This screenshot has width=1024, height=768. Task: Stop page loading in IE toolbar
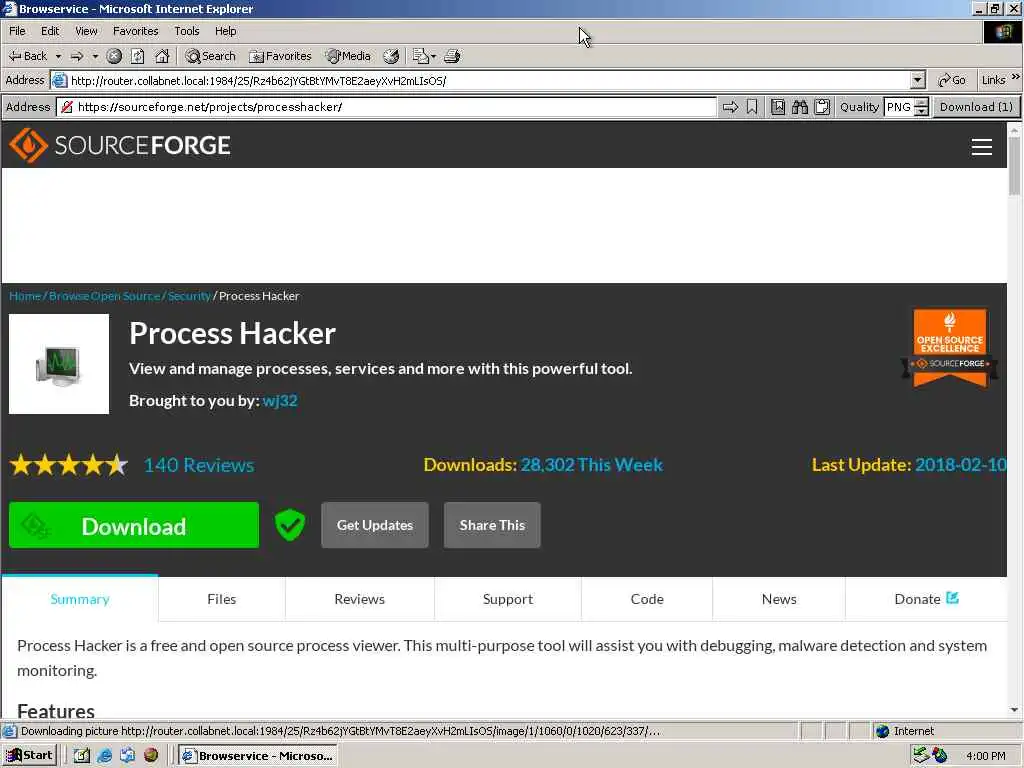[114, 56]
